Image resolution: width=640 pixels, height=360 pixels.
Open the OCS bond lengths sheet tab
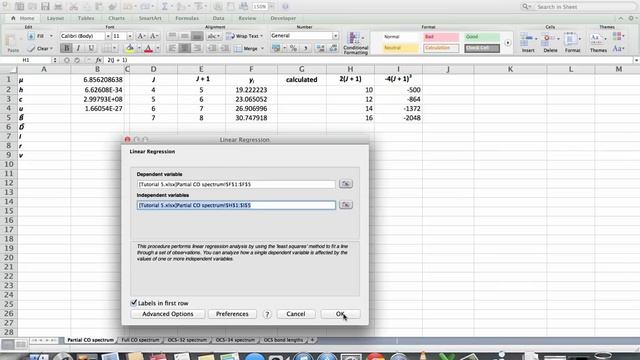(283, 340)
